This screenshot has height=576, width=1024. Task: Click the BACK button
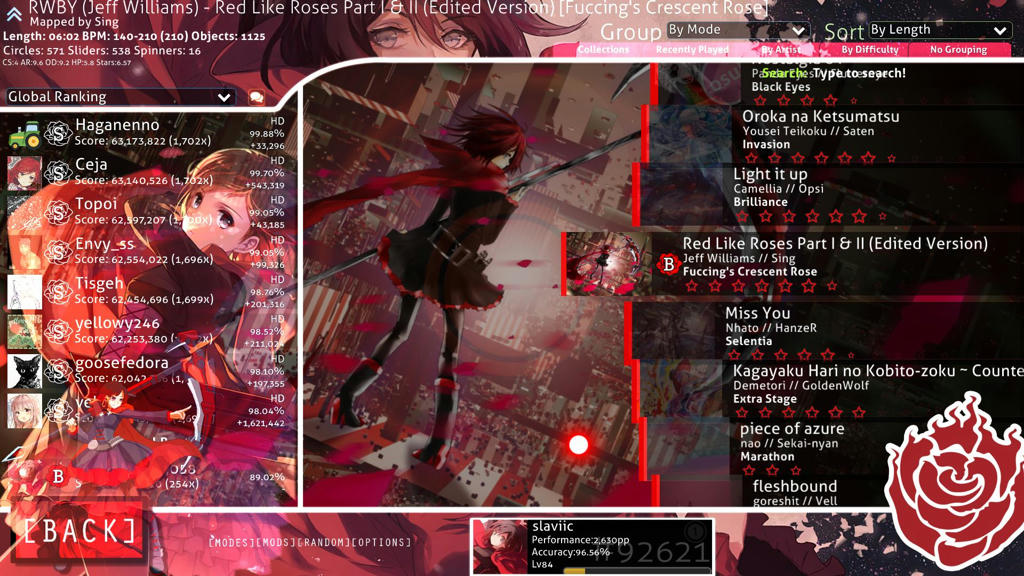pos(80,531)
